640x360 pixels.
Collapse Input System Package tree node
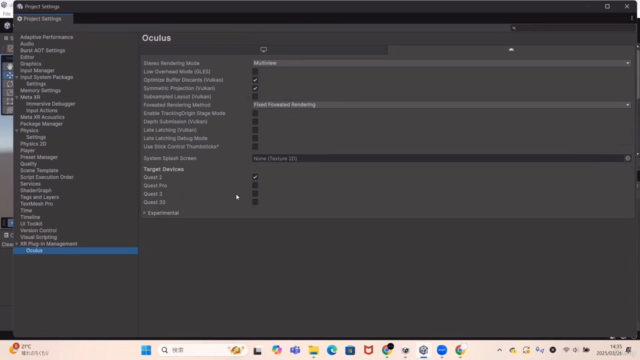[x=17, y=77]
